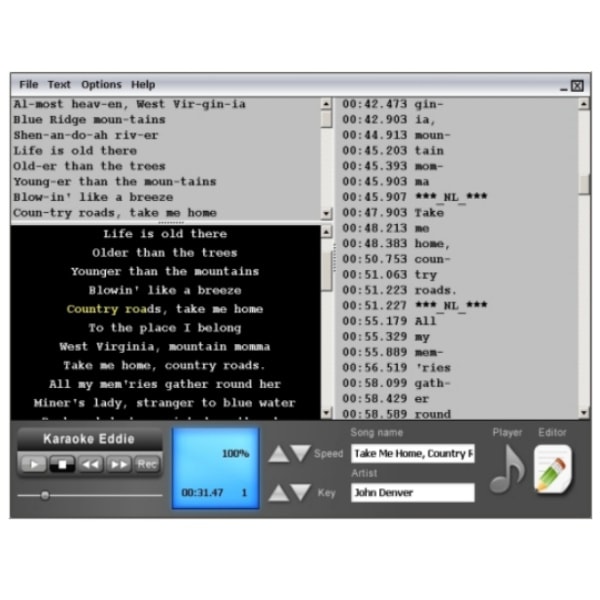This screenshot has width=600, height=600.
Task: Select timestamp row '00:42.903 ia,'
Action: coord(389,120)
